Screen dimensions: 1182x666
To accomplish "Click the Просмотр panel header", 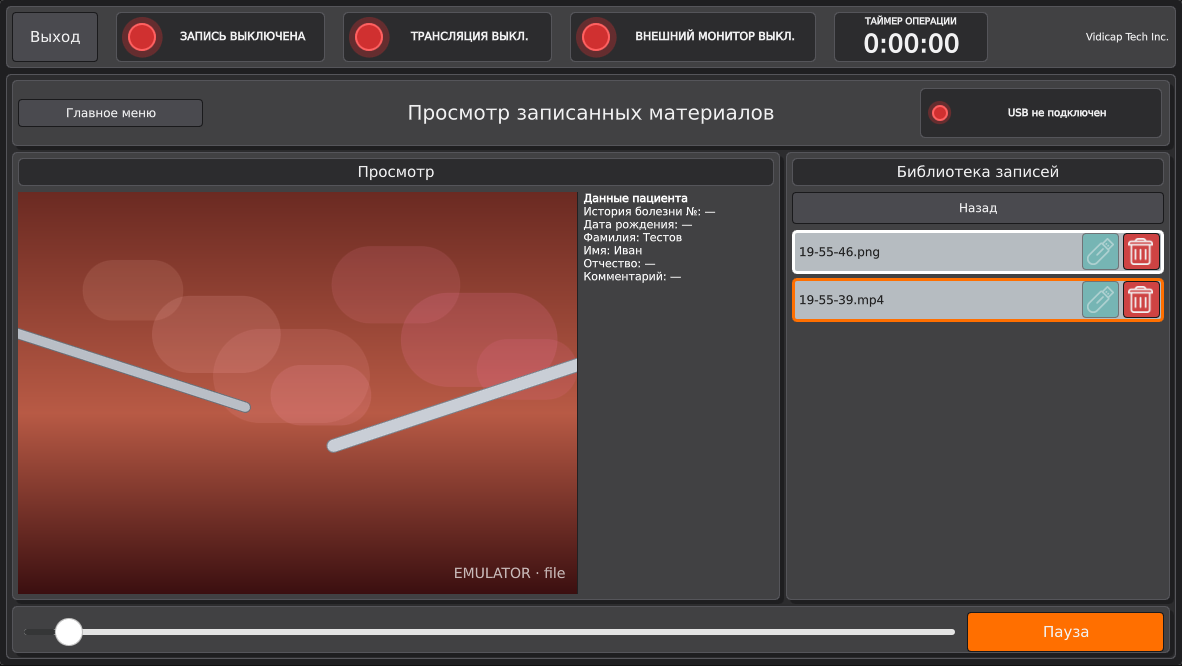I will tap(396, 172).
